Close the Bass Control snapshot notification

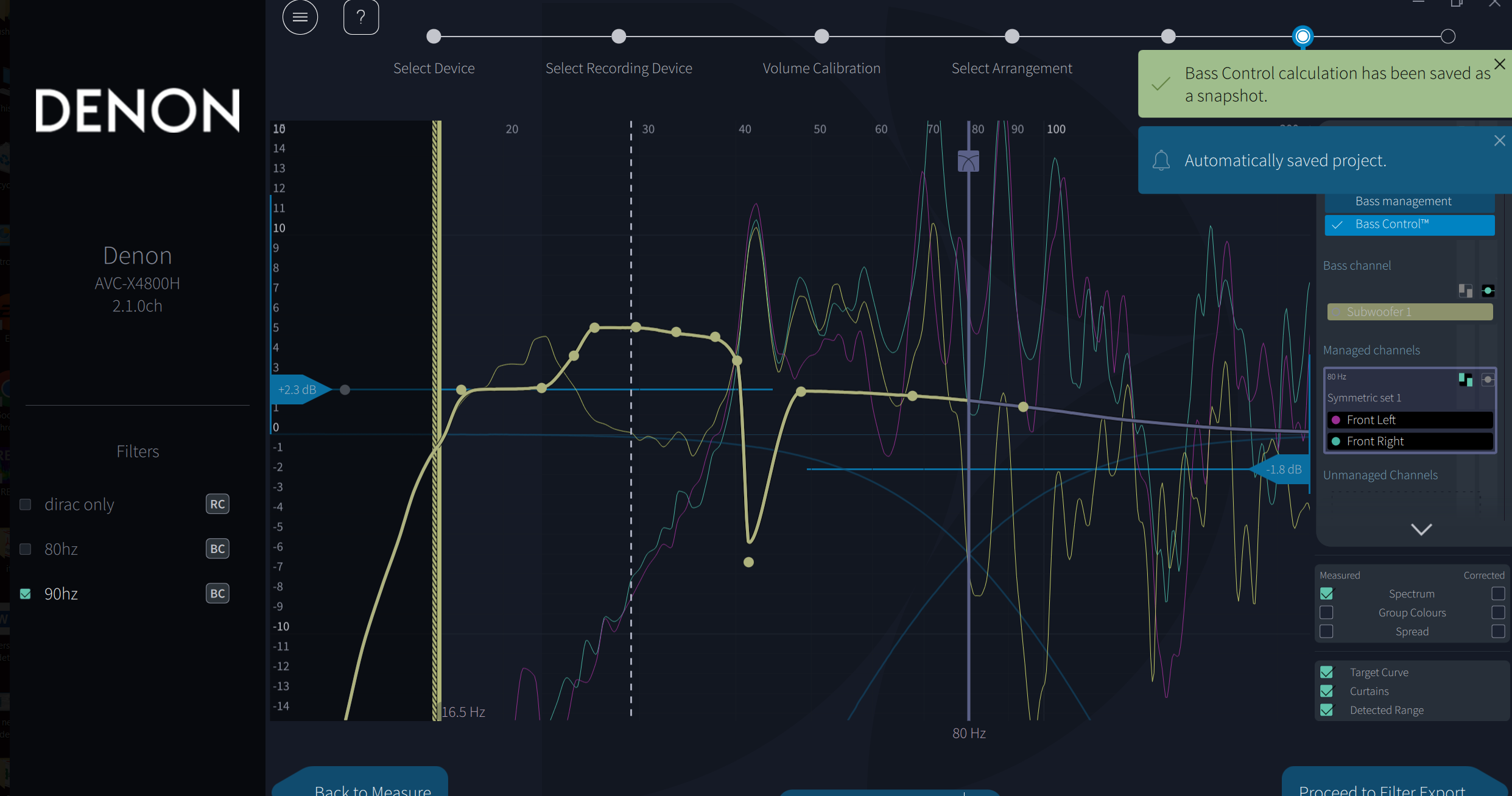pyautogui.click(x=1500, y=64)
